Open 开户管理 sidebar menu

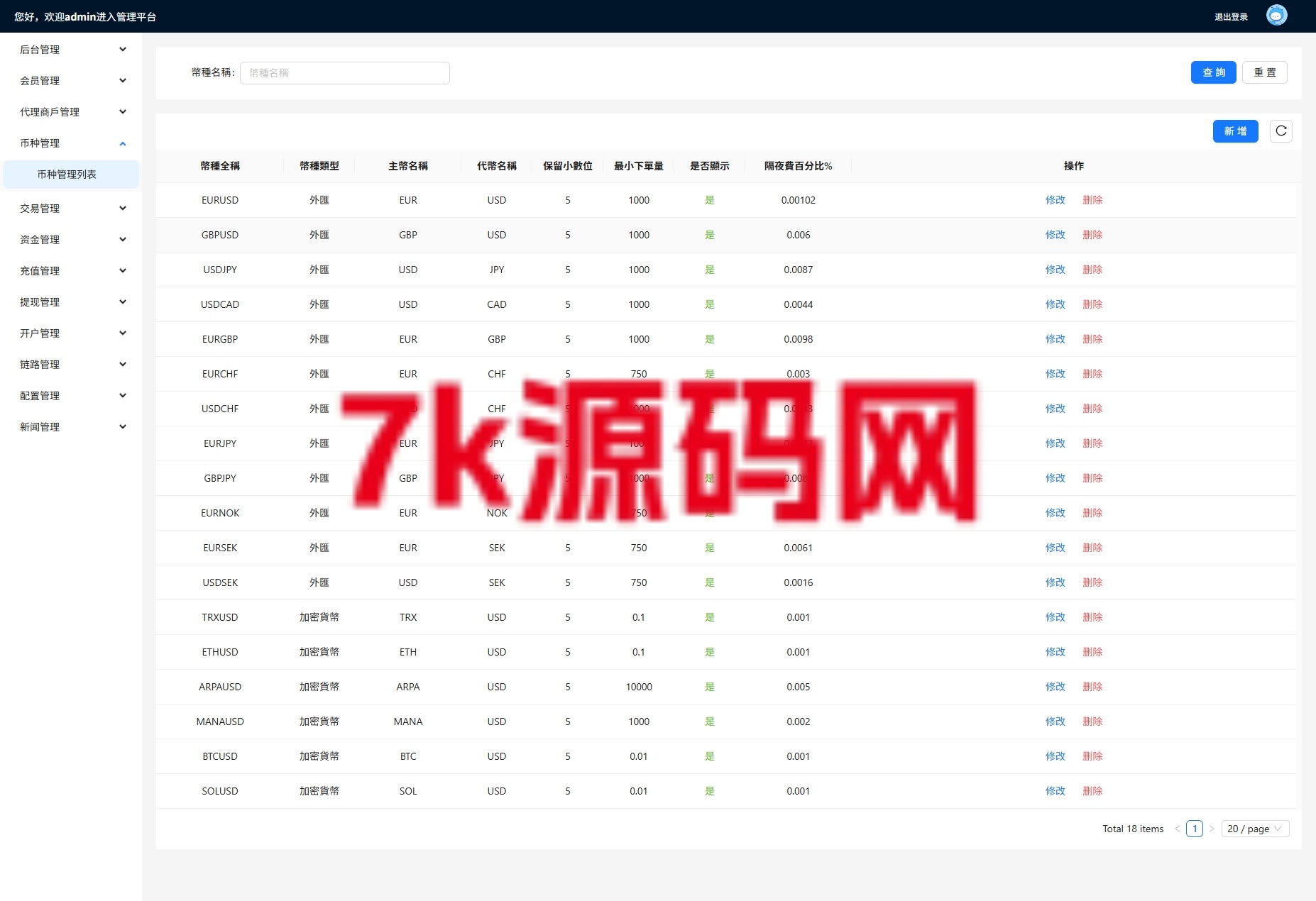(x=71, y=333)
